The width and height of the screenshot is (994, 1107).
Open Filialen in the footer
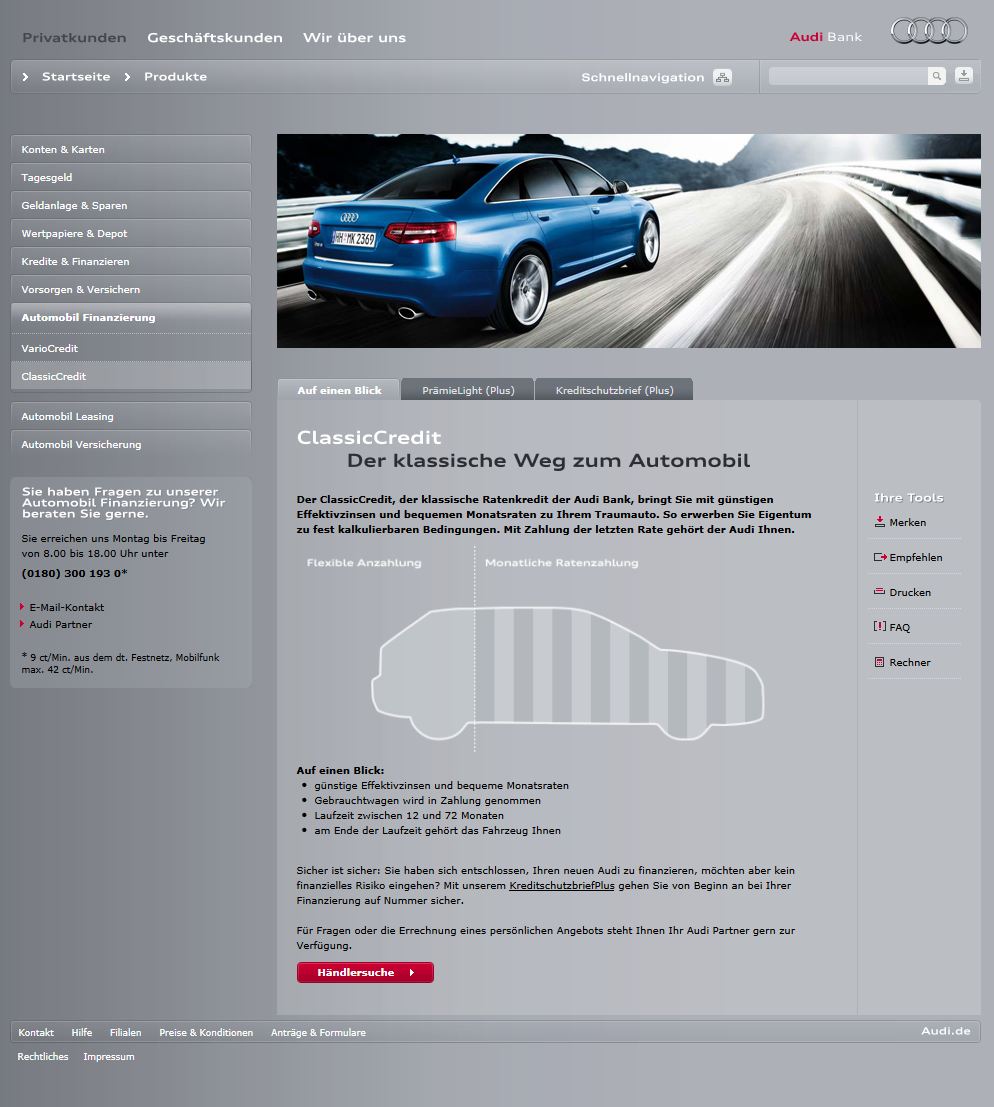click(x=126, y=1032)
